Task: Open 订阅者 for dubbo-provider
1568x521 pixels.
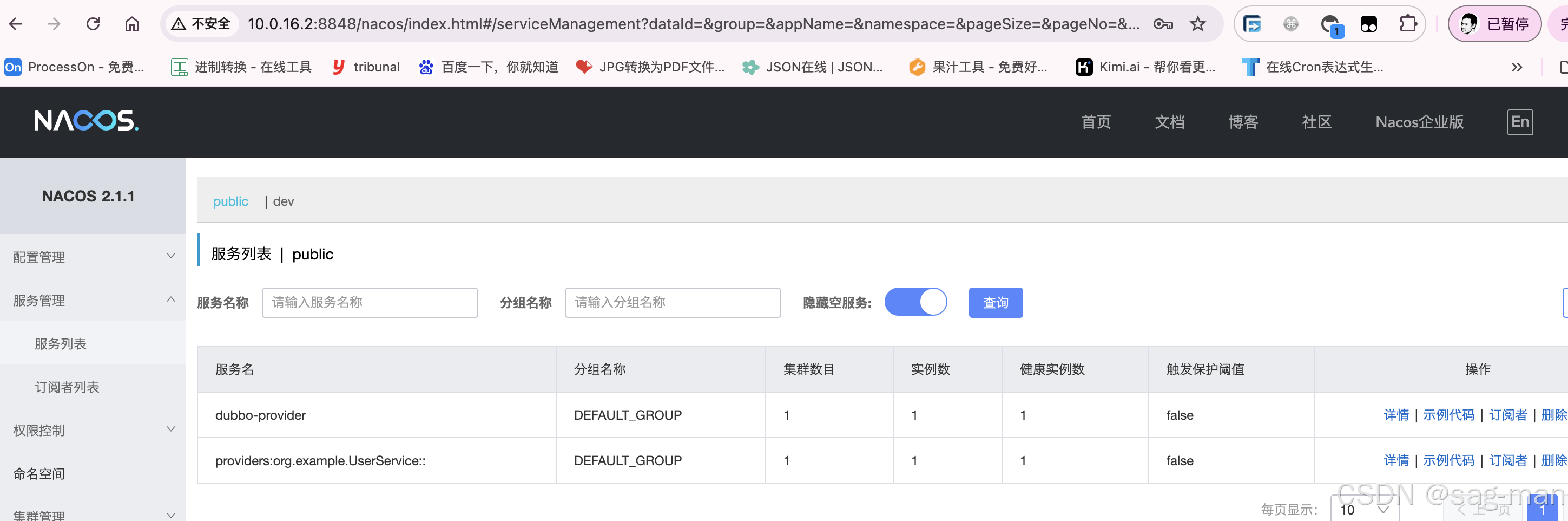Action: (1507, 415)
